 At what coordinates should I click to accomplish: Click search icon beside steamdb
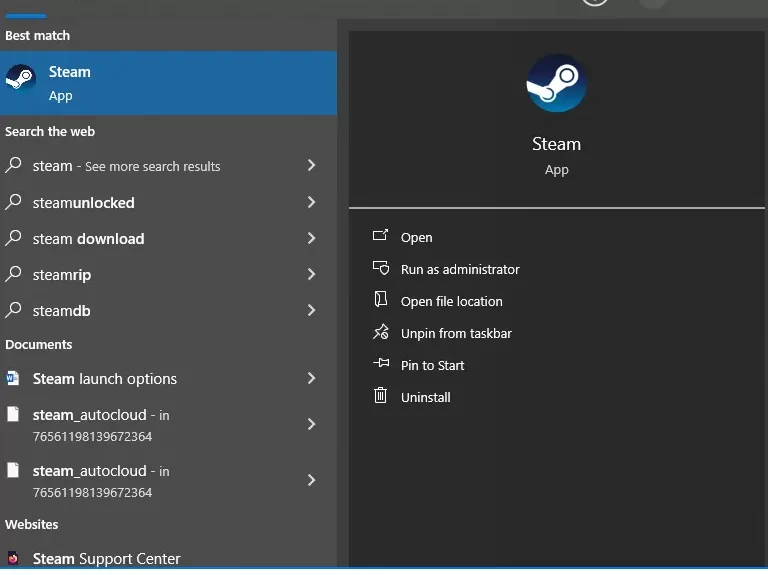point(14,310)
